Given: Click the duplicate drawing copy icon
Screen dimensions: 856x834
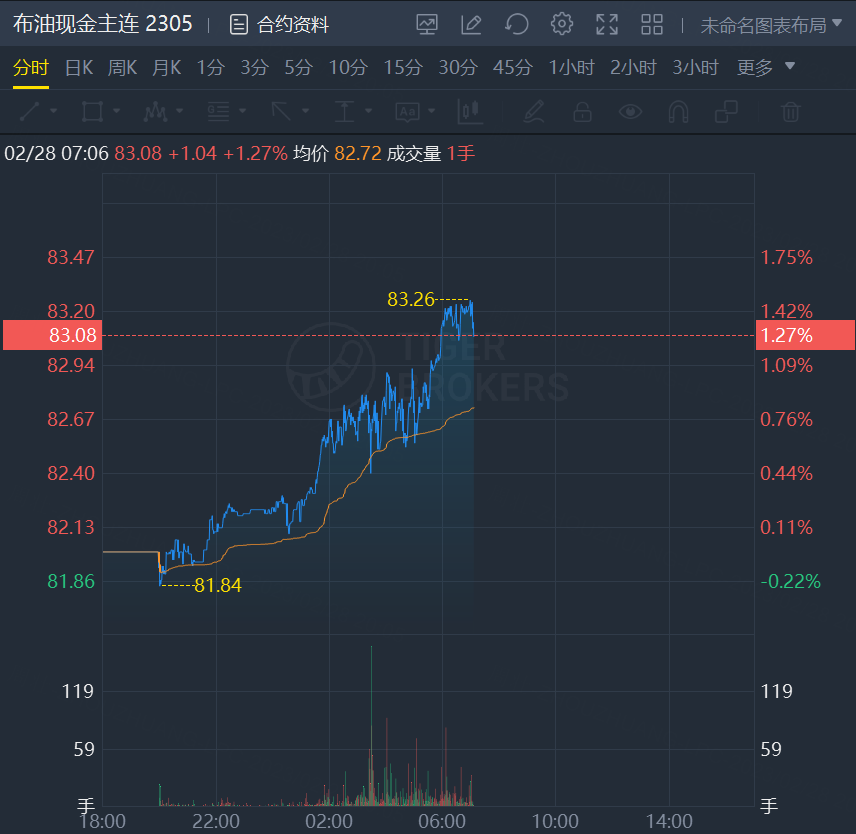Looking at the screenshot, I should tap(727, 111).
